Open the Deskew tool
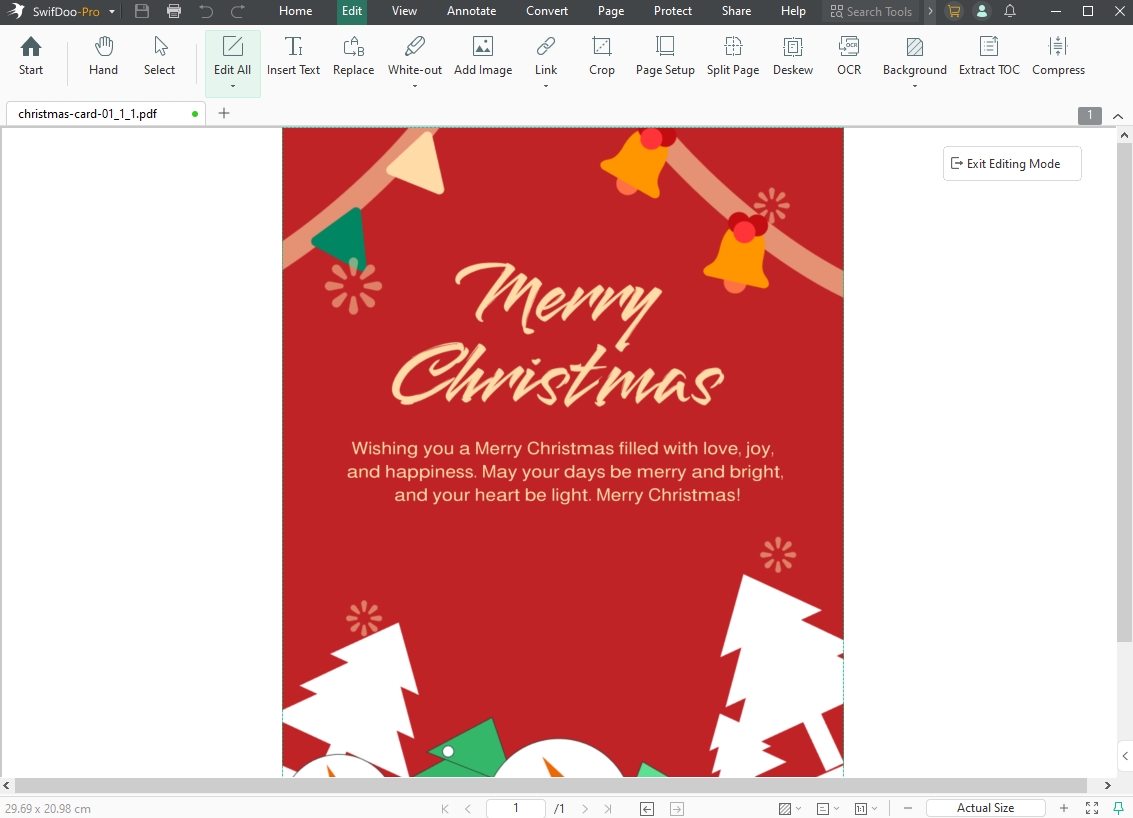 (x=792, y=55)
